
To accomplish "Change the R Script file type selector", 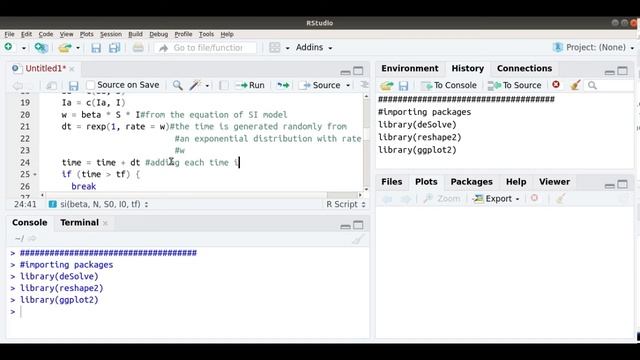I will pyautogui.click(x=346, y=204).
